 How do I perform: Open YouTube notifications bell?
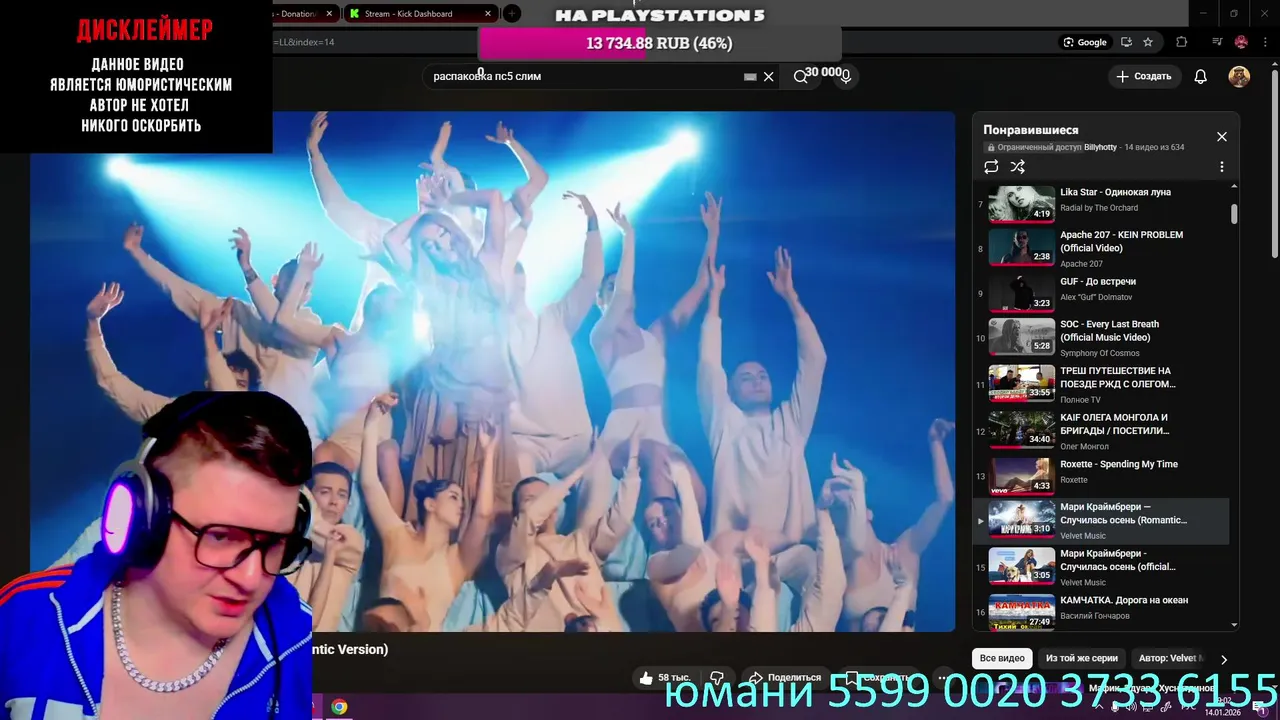tap(1201, 77)
